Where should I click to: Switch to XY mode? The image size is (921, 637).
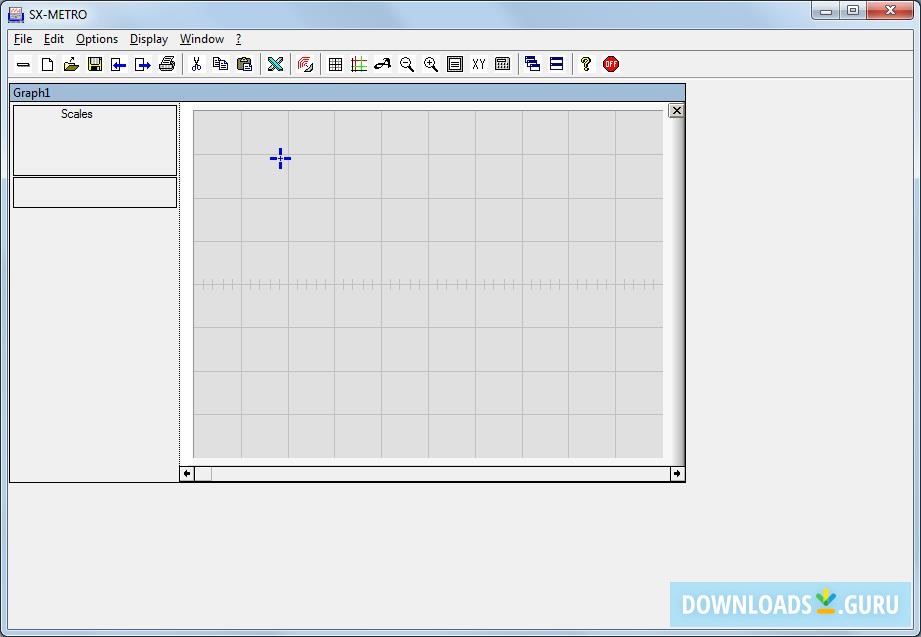pos(479,64)
